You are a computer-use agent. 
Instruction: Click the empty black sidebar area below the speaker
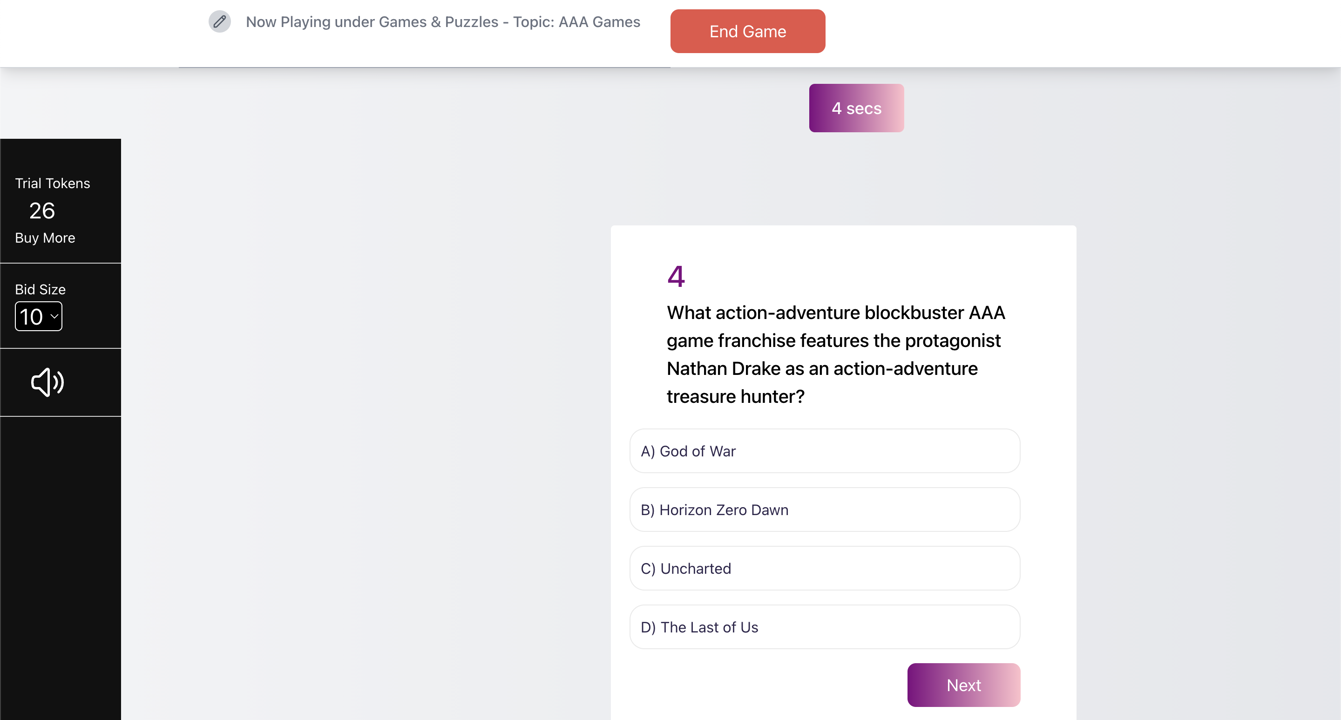(60, 570)
